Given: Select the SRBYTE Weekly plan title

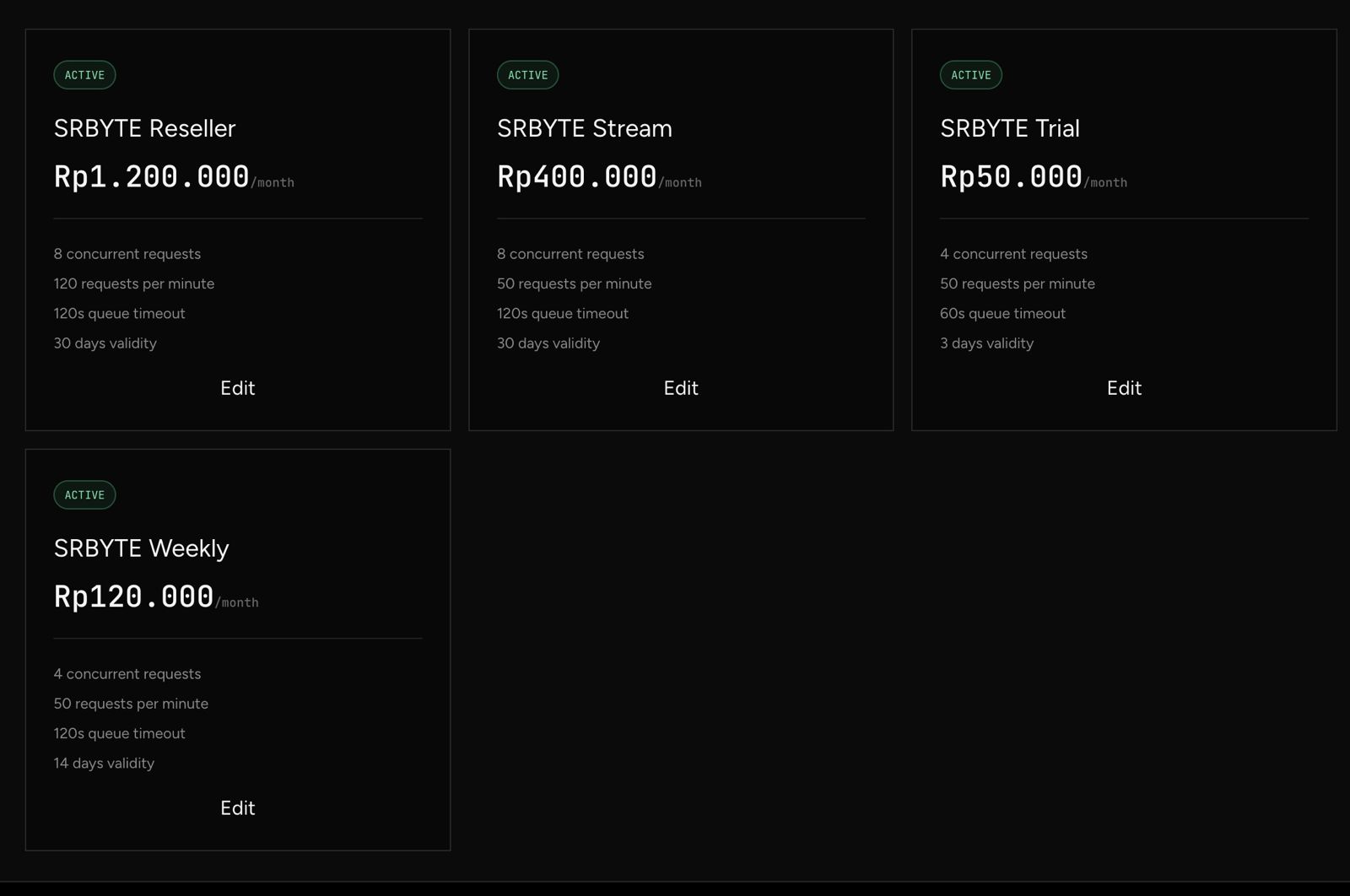Looking at the screenshot, I should coord(142,548).
